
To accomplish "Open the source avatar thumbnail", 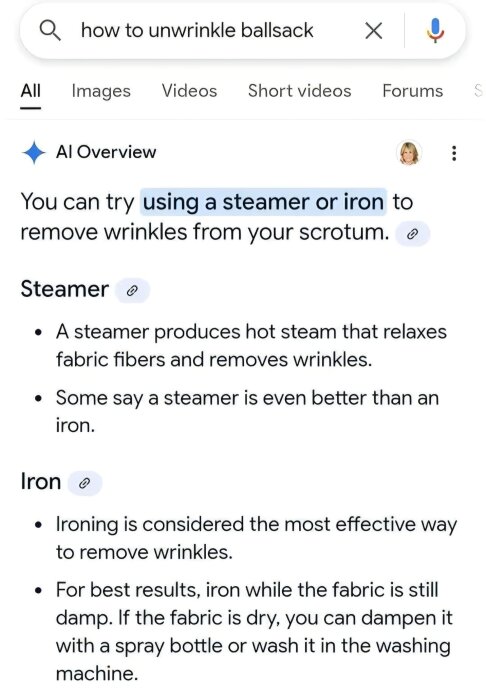I will 409,153.
